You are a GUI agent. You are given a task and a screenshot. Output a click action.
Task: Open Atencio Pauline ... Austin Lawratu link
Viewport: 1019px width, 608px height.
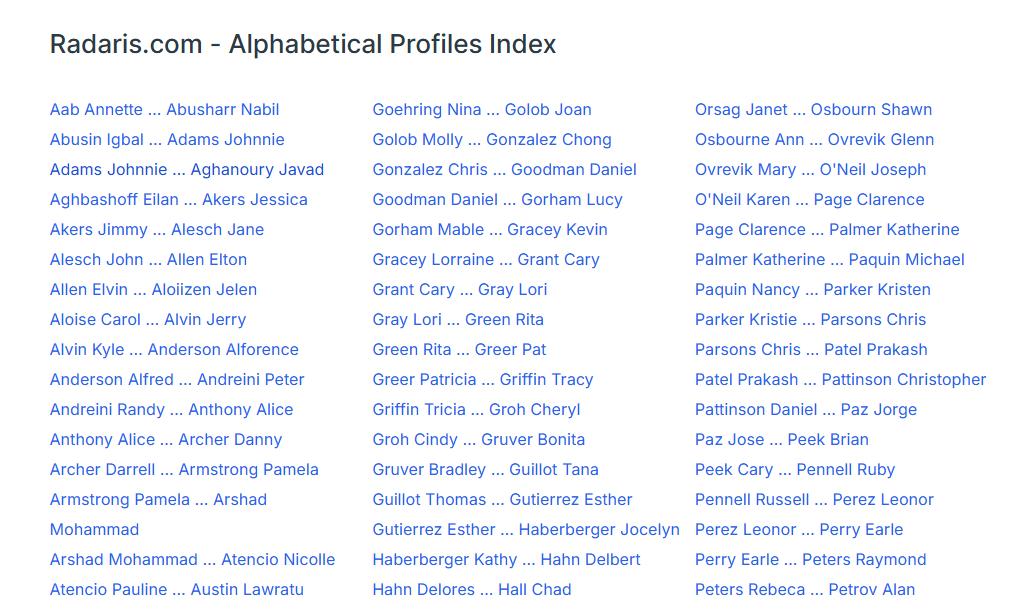tap(176, 590)
